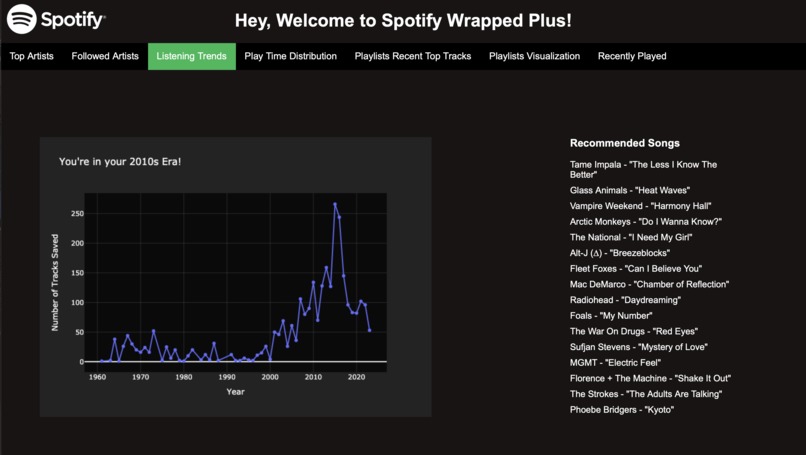Click the "Year" x-axis label

coord(235,392)
